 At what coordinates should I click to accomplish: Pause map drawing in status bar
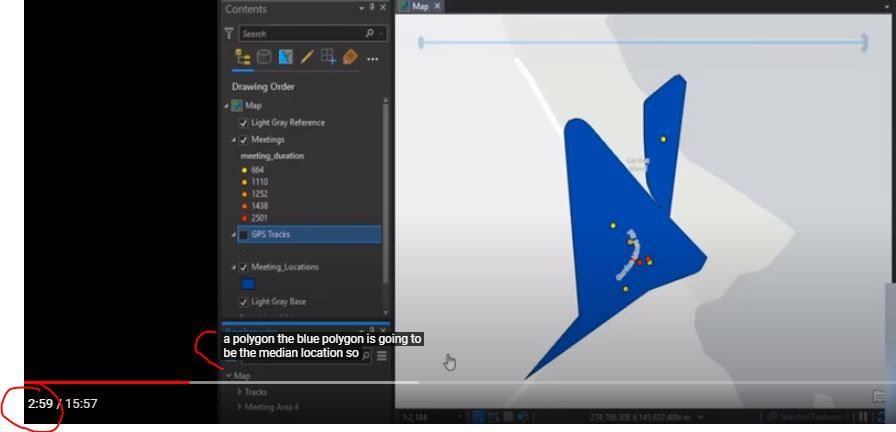(864, 417)
